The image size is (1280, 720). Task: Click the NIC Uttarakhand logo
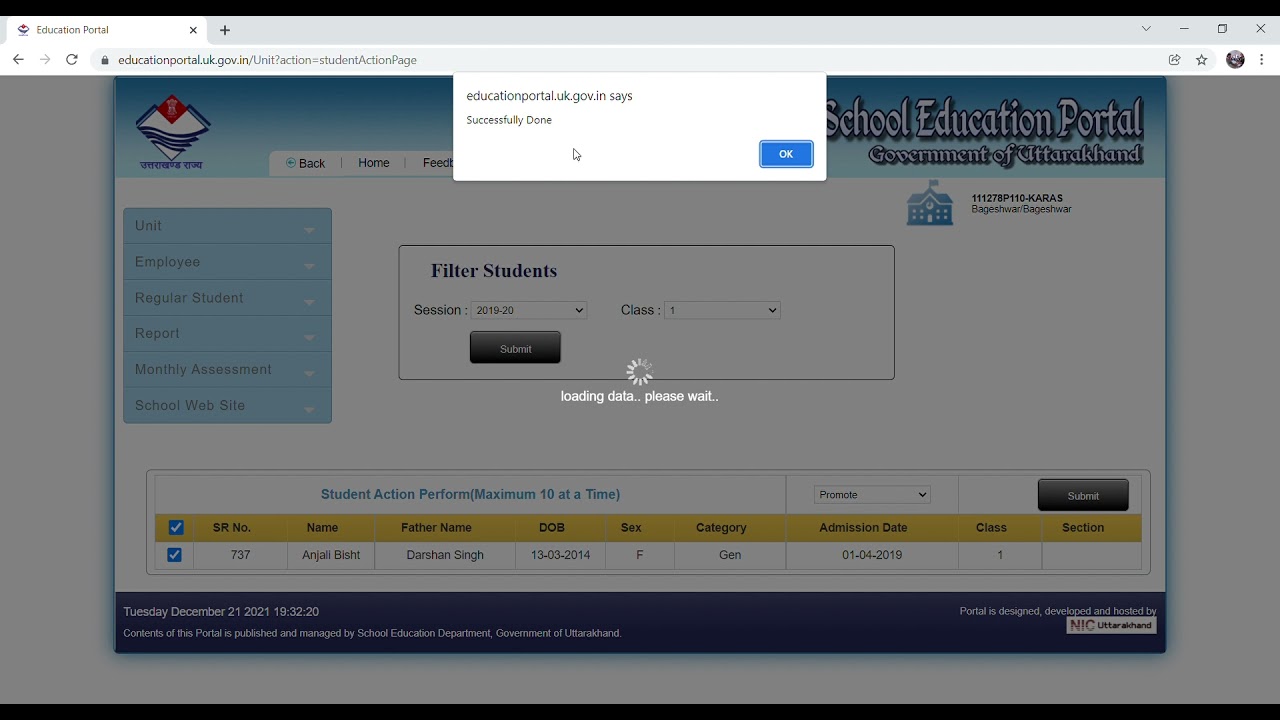1111,625
